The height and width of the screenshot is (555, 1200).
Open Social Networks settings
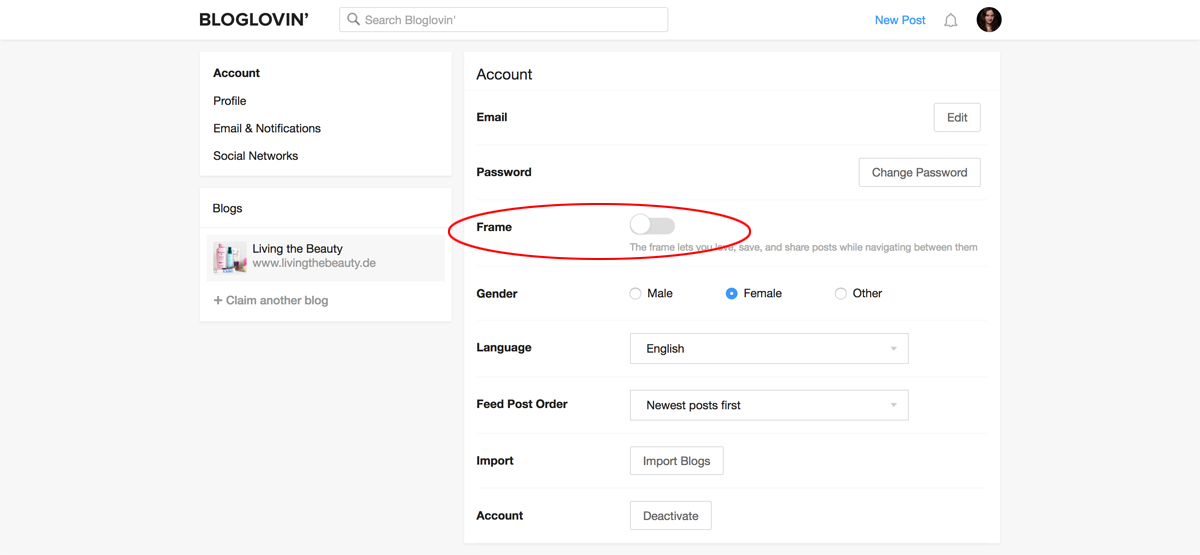(x=255, y=156)
